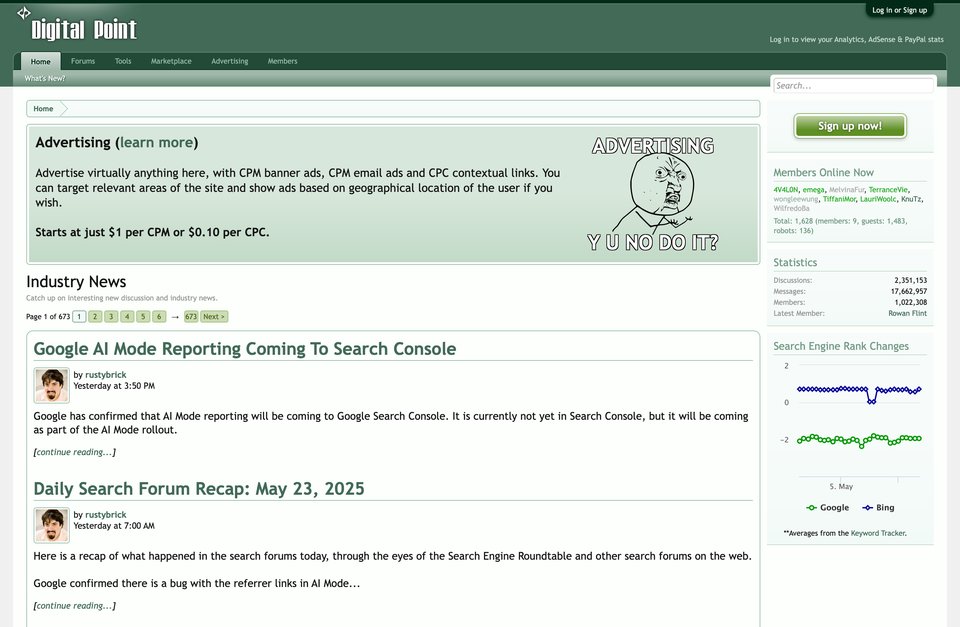Open the Marketplace tab
The width and height of the screenshot is (960, 627).
(x=171, y=61)
